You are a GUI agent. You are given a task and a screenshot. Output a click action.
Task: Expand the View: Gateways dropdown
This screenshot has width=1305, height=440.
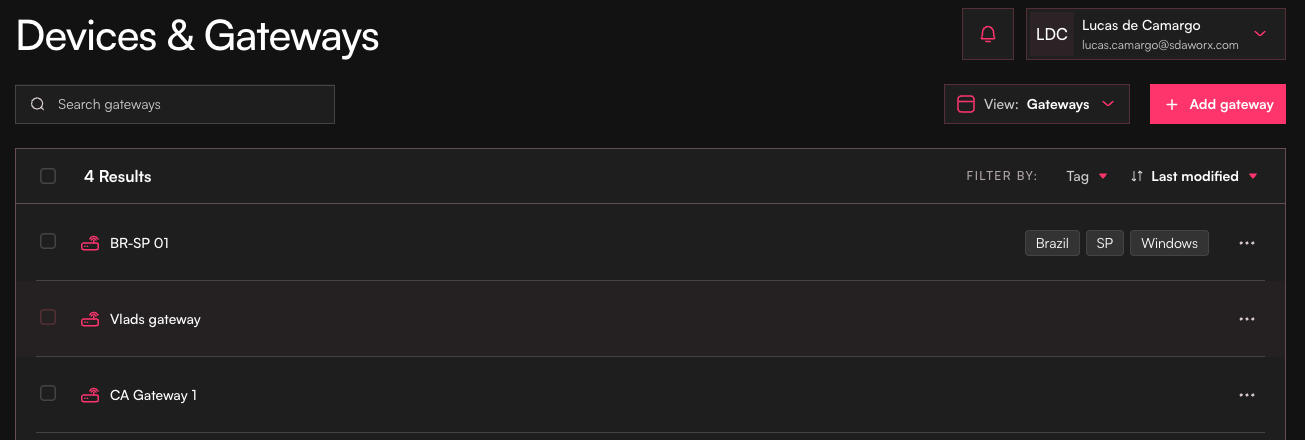tap(1037, 104)
